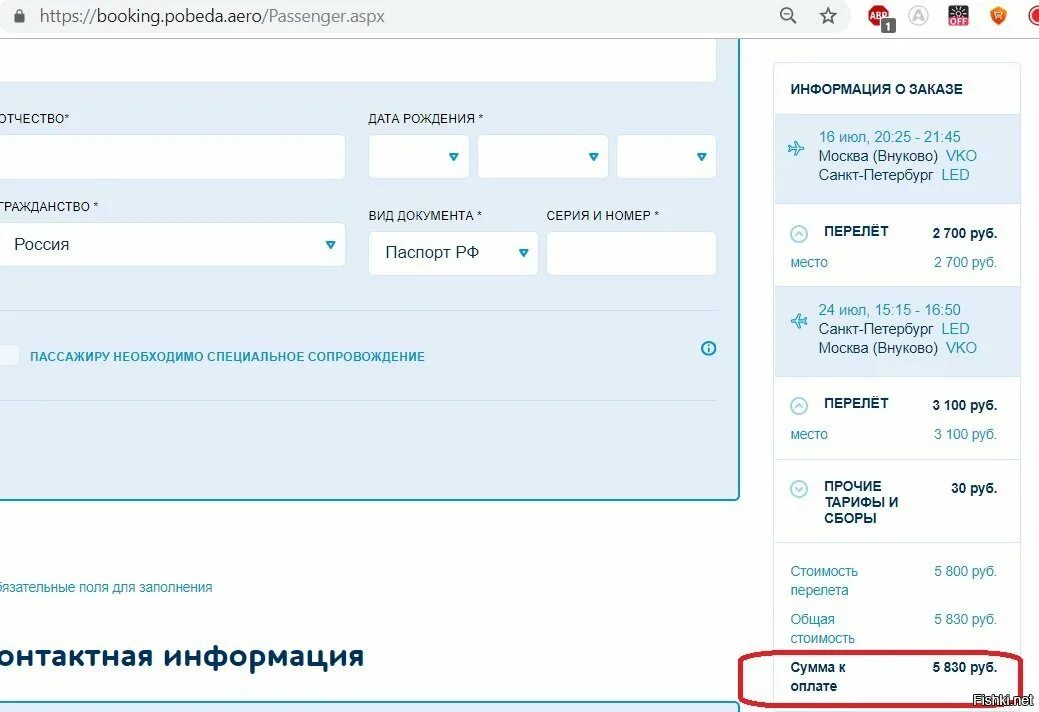Image resolution: width=1039 pixels, height=712 pixels.
Task: Click the mandatory fields note text
Action: [106, 587]
